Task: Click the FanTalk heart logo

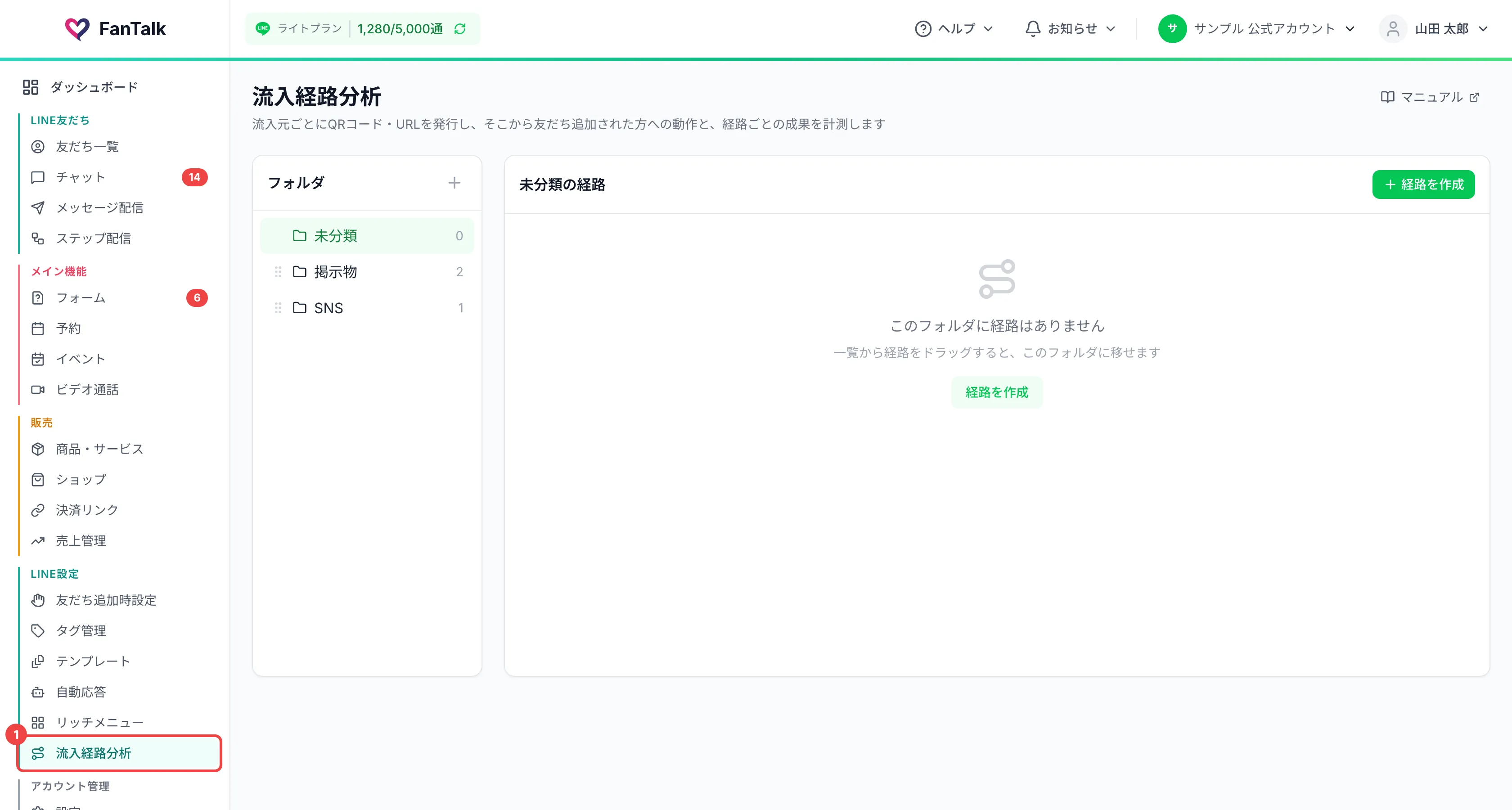Action: [77, 29]
